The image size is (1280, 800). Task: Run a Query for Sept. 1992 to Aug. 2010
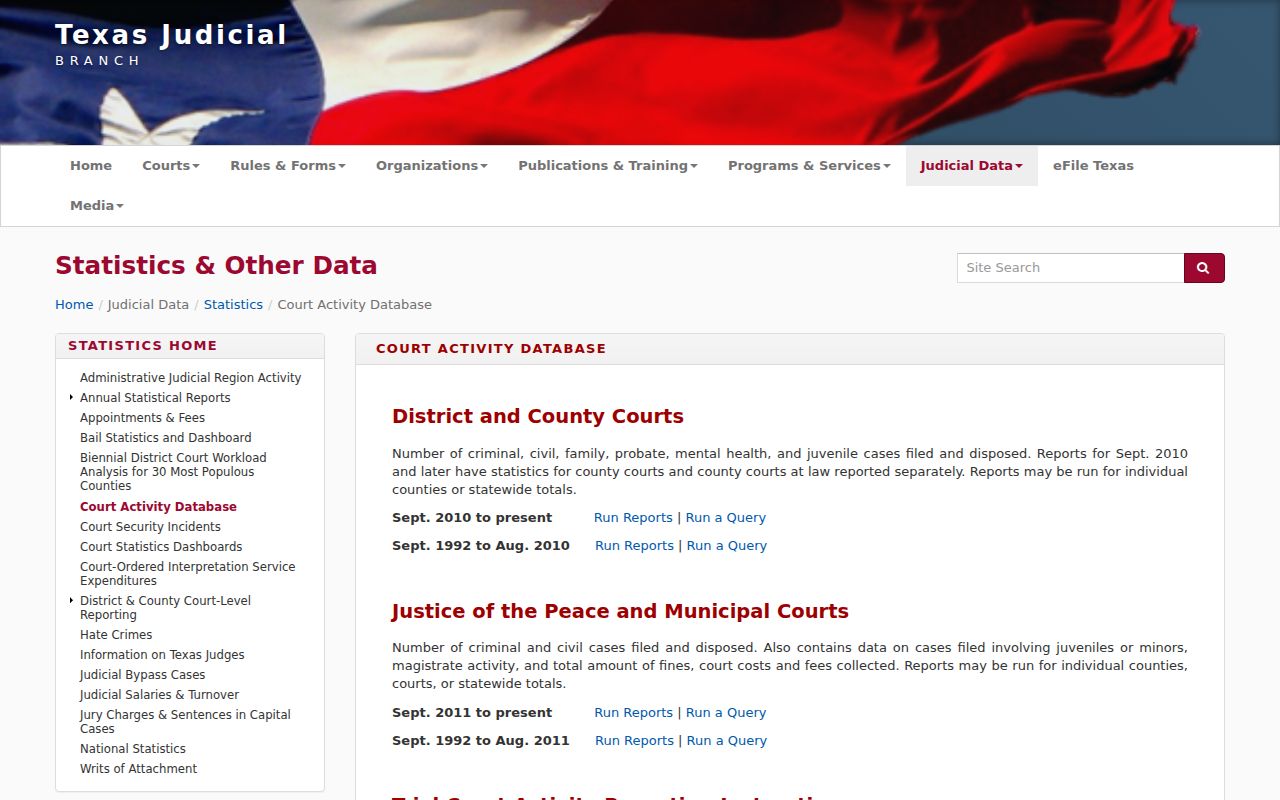[727, 546]
